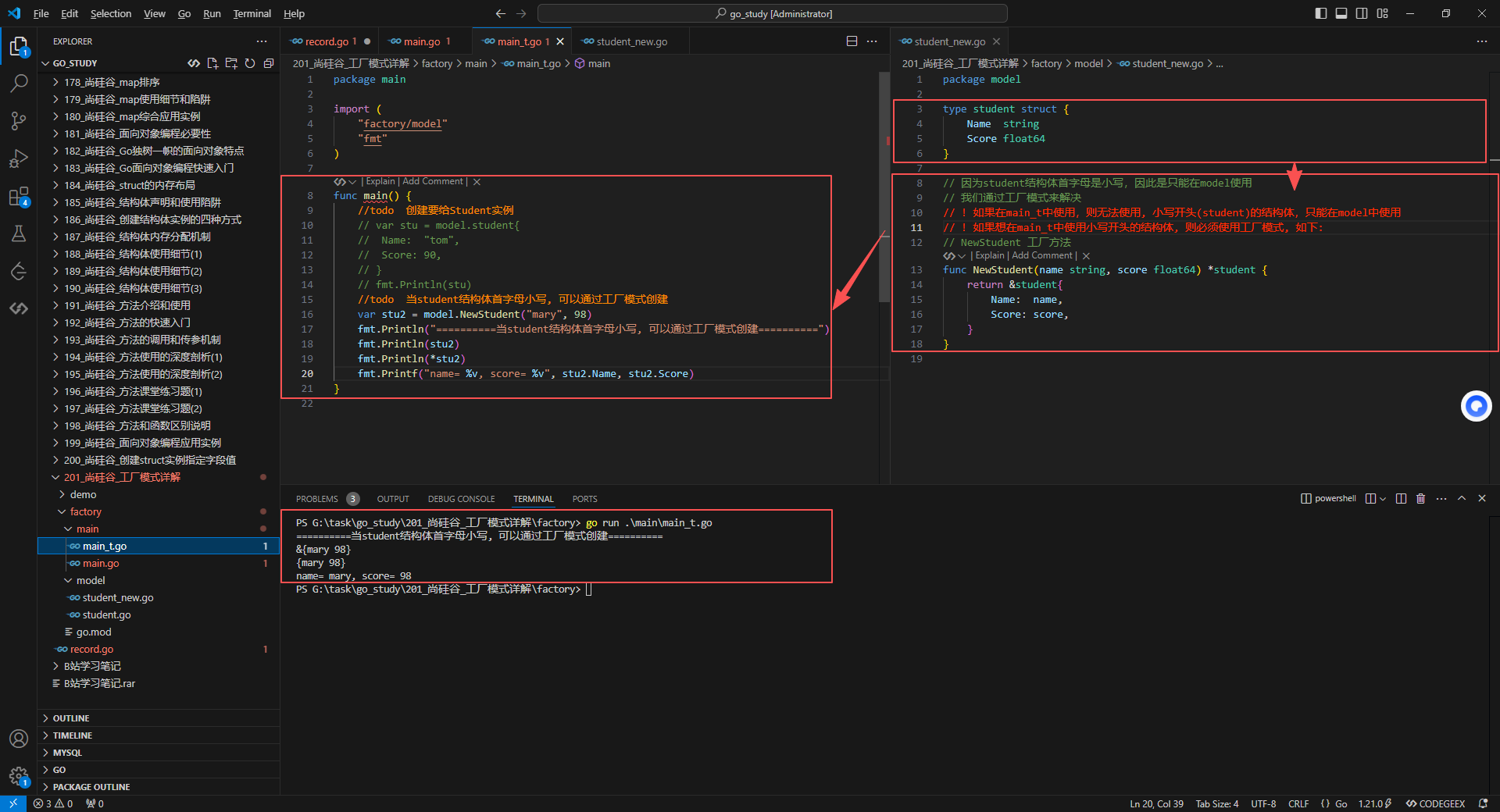Click Add Comment above func main
Screen dimensions: 1500x812
[x=433, y=181]
